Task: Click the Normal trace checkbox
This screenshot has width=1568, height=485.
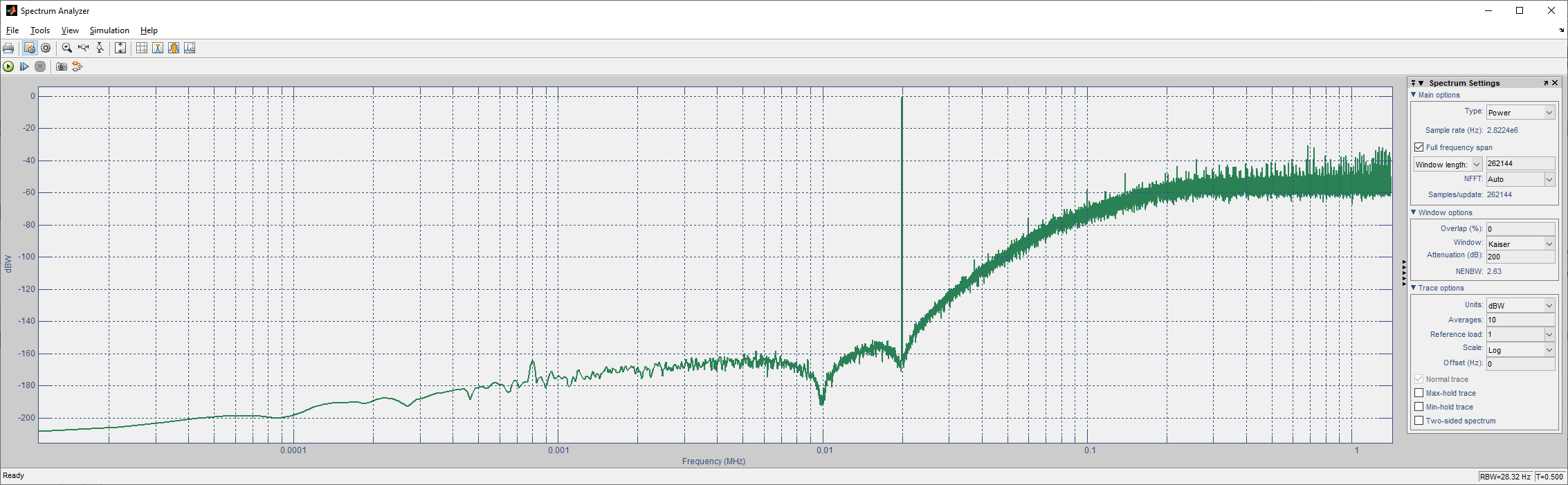Action: 1419,379
